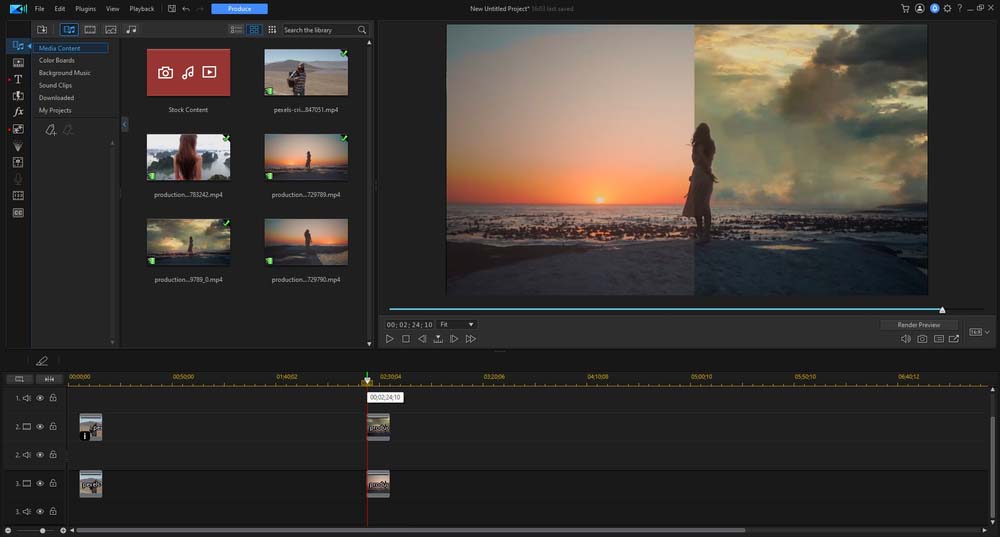Select Background Music category
This screenshot has height=537, width=1000.
[64, 73]
